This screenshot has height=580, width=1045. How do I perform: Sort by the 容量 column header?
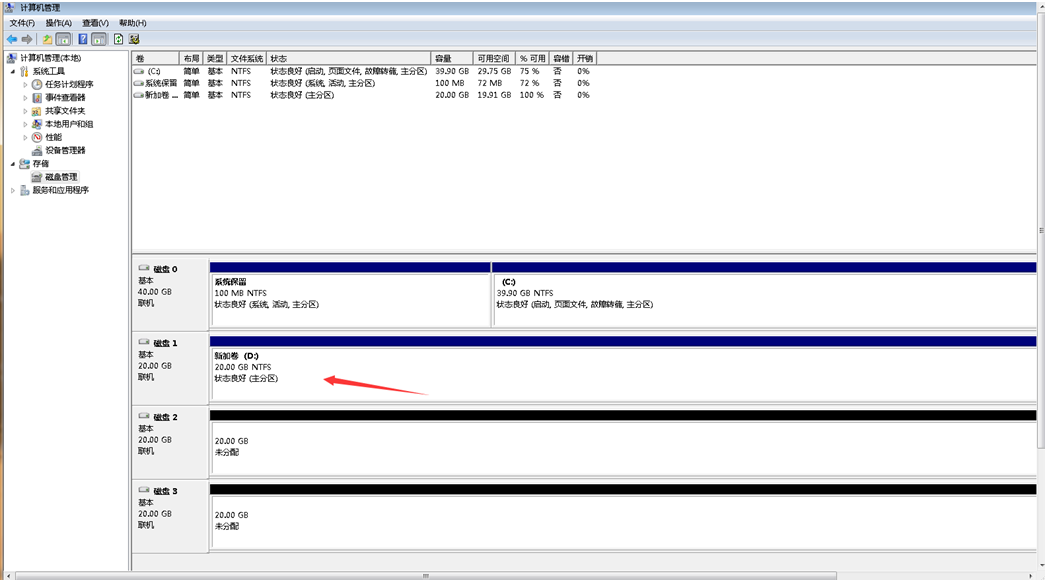[x=451, y=59]
